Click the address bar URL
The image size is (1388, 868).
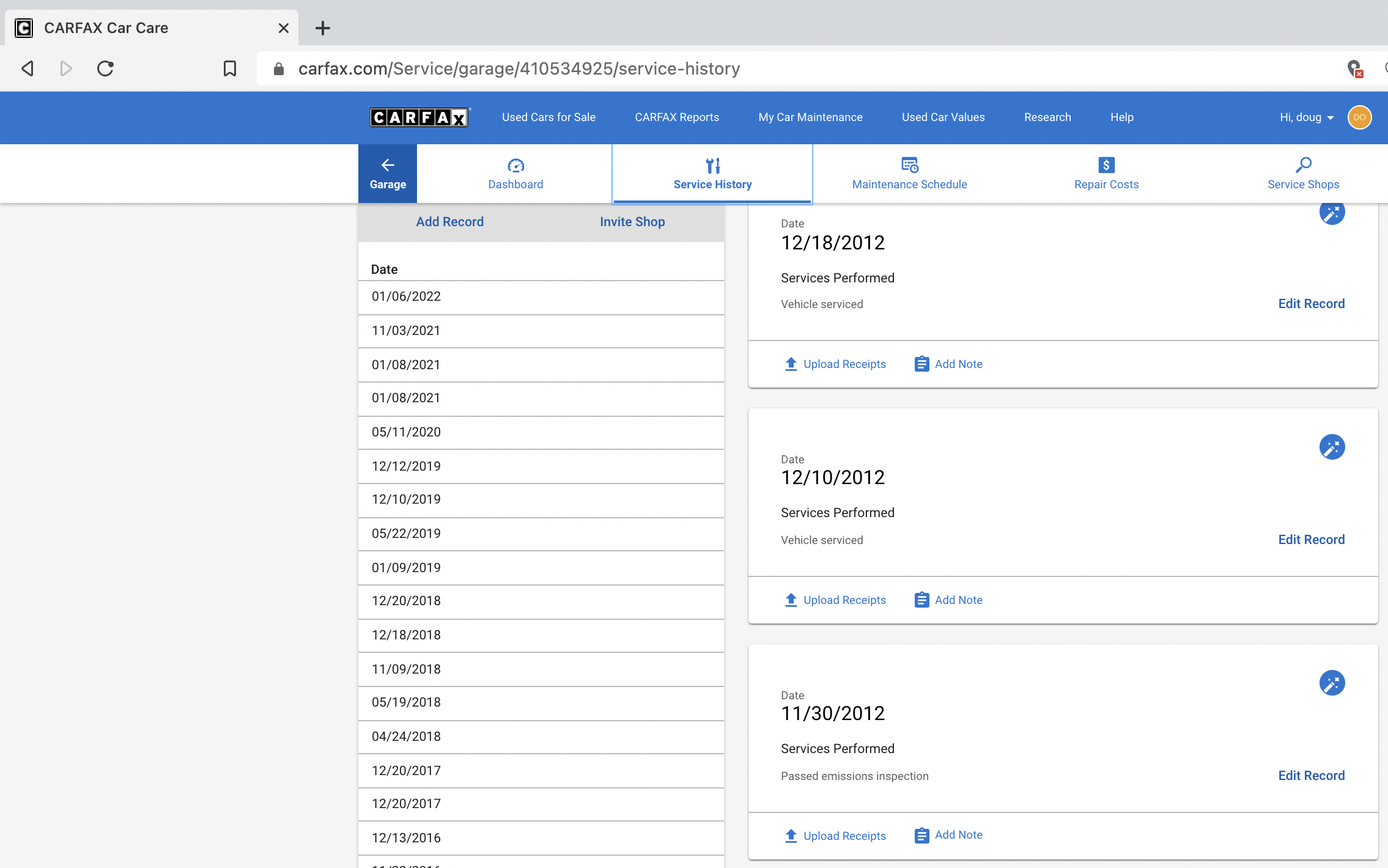[x=519, y=68]
